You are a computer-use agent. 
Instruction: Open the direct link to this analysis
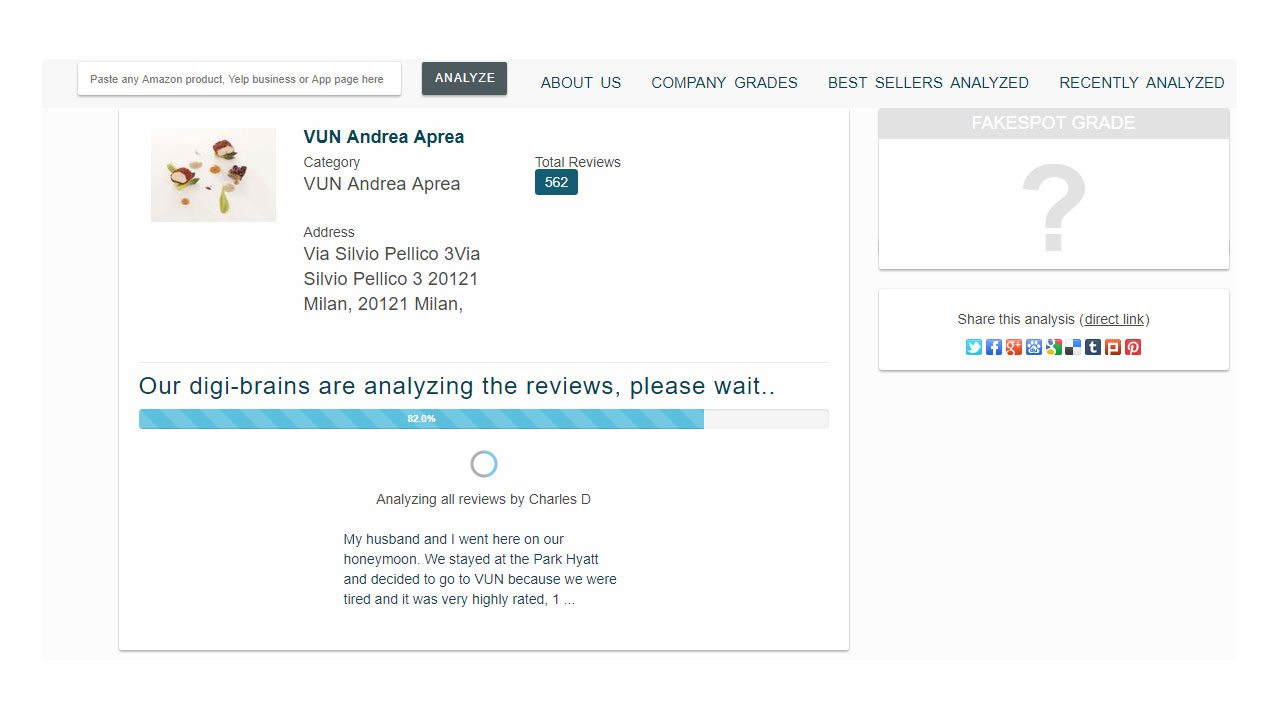1114,319
